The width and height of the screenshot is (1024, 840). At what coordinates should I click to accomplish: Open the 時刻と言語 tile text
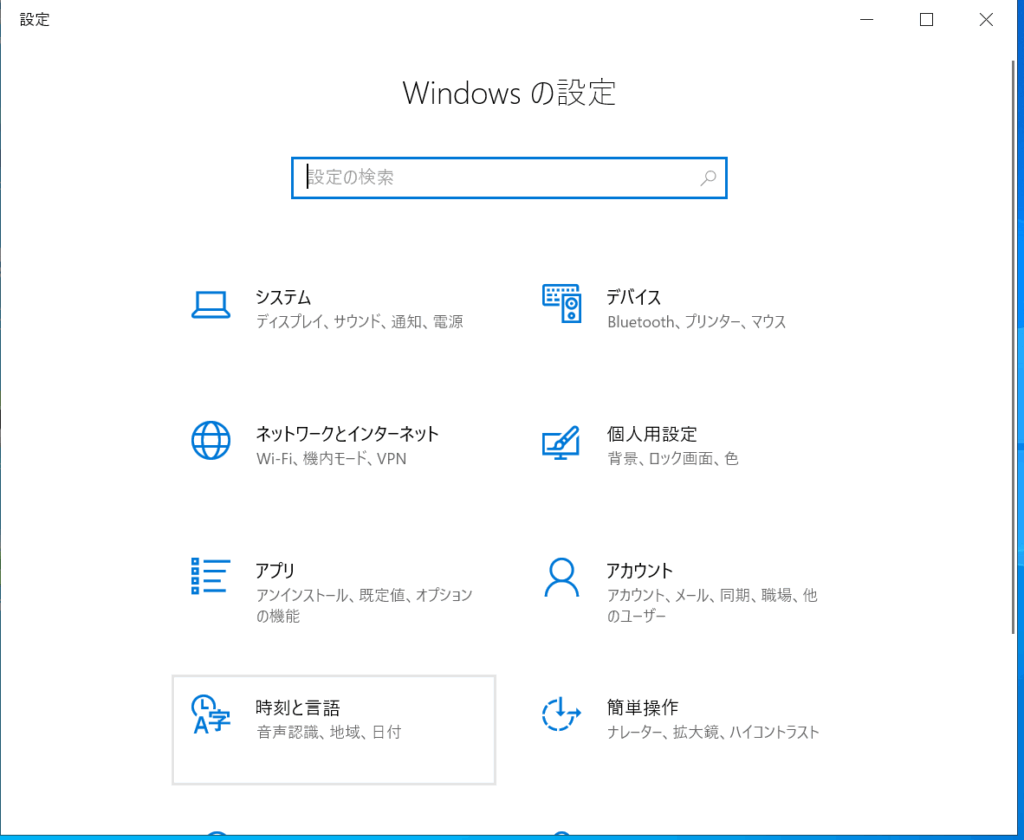pos(297,707)
